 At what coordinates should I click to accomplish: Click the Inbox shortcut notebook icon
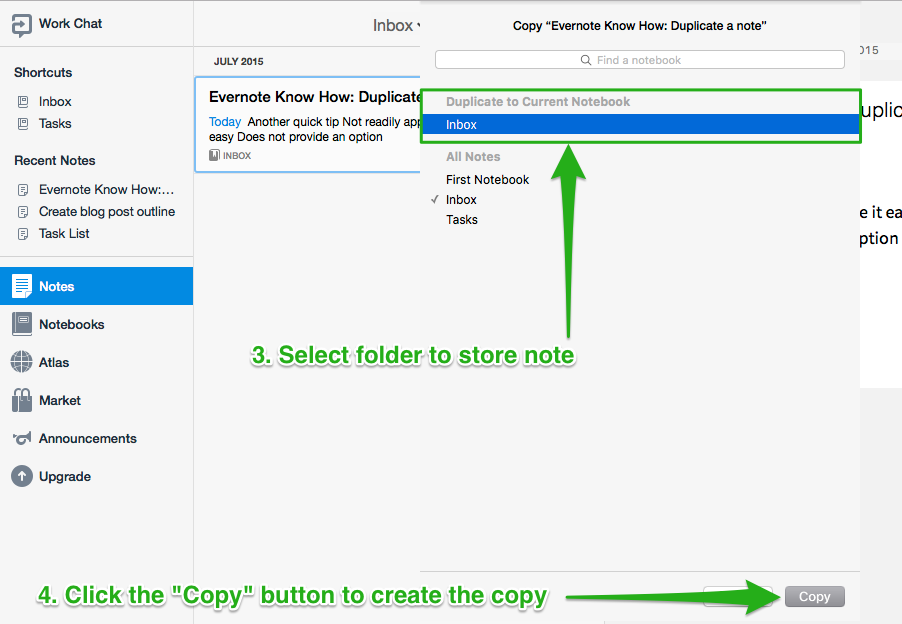pos(23,102)
